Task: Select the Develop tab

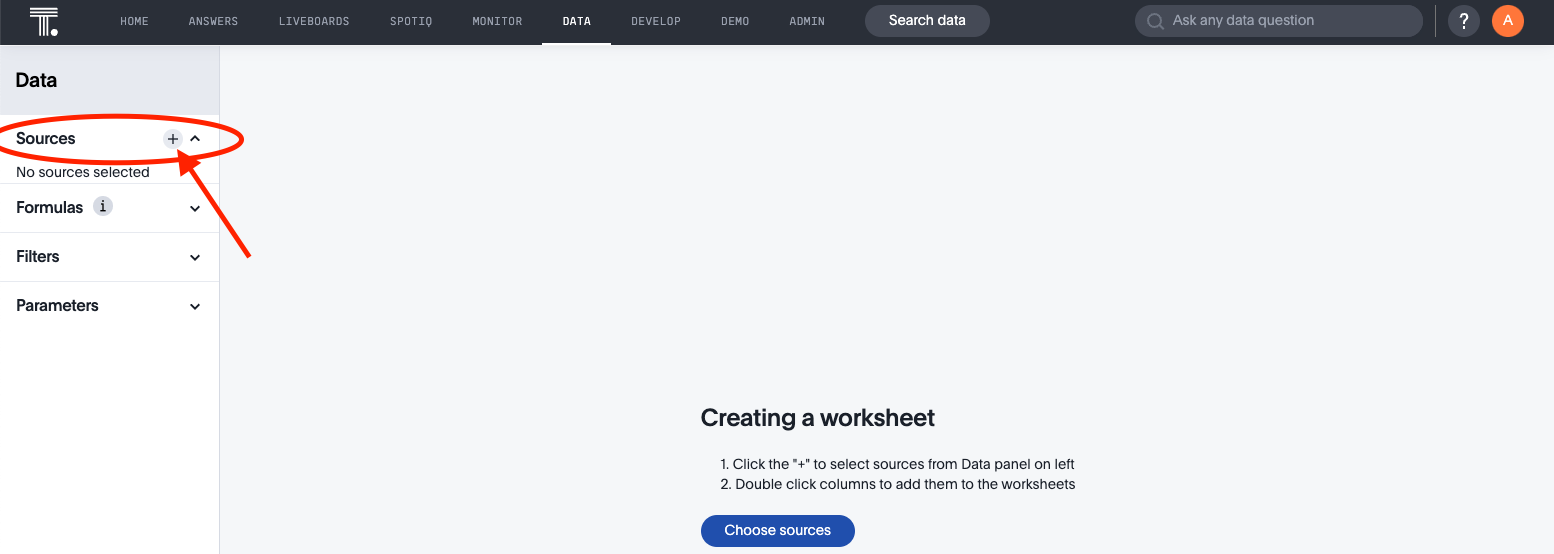Action: (x=656, y=21)
